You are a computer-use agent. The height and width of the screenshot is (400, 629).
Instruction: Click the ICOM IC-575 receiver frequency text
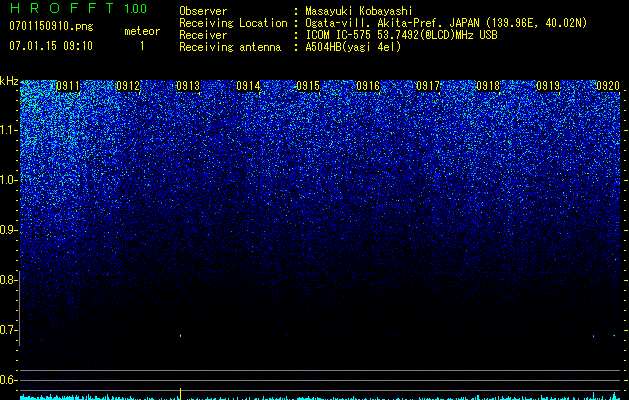(401, 35)
